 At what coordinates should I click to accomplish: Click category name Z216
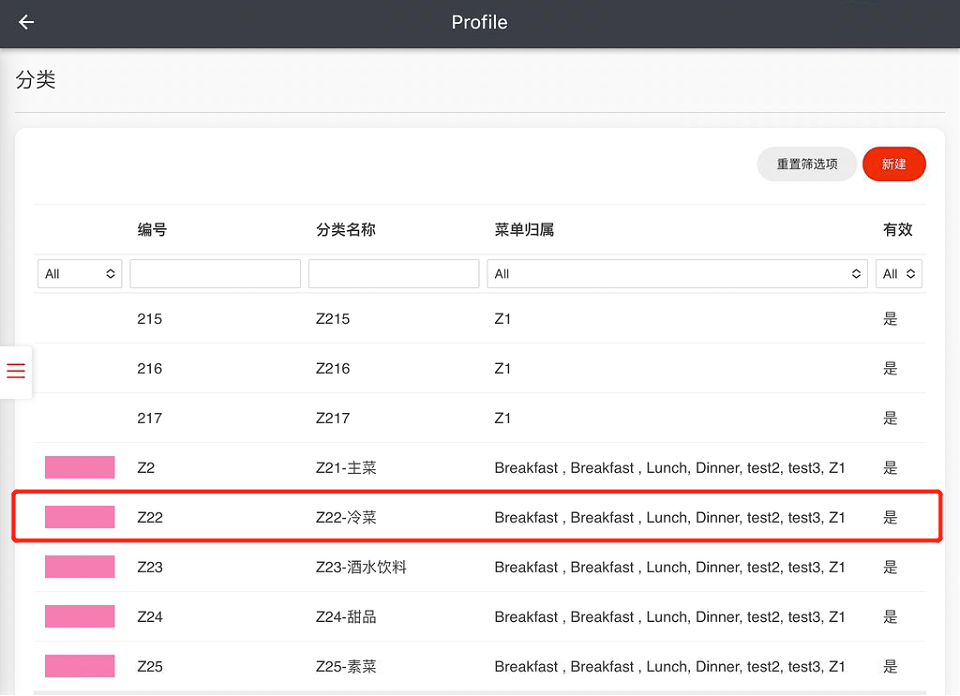pos(332,369)
